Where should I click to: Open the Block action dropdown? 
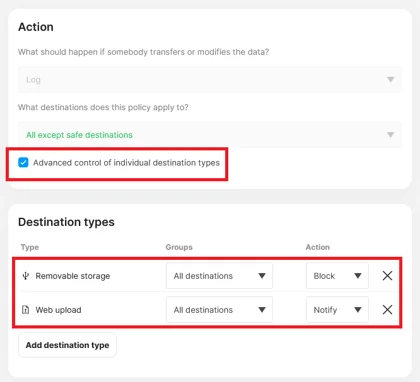[x=337, y=276]
